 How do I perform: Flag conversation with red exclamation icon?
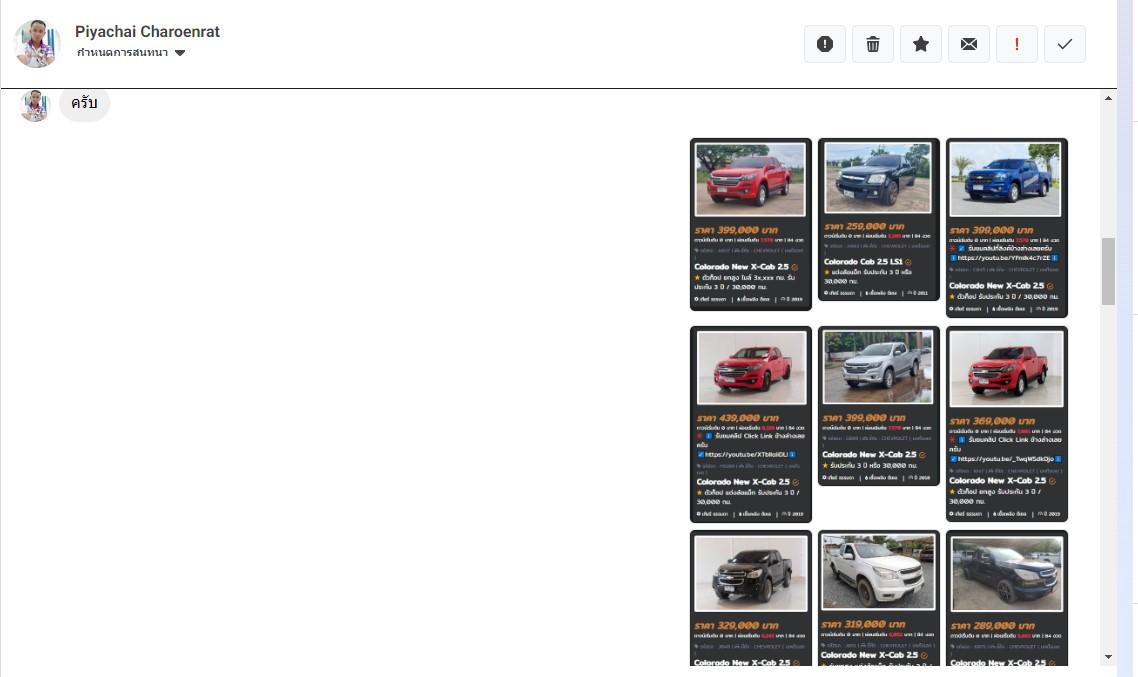click(1017, 44)
